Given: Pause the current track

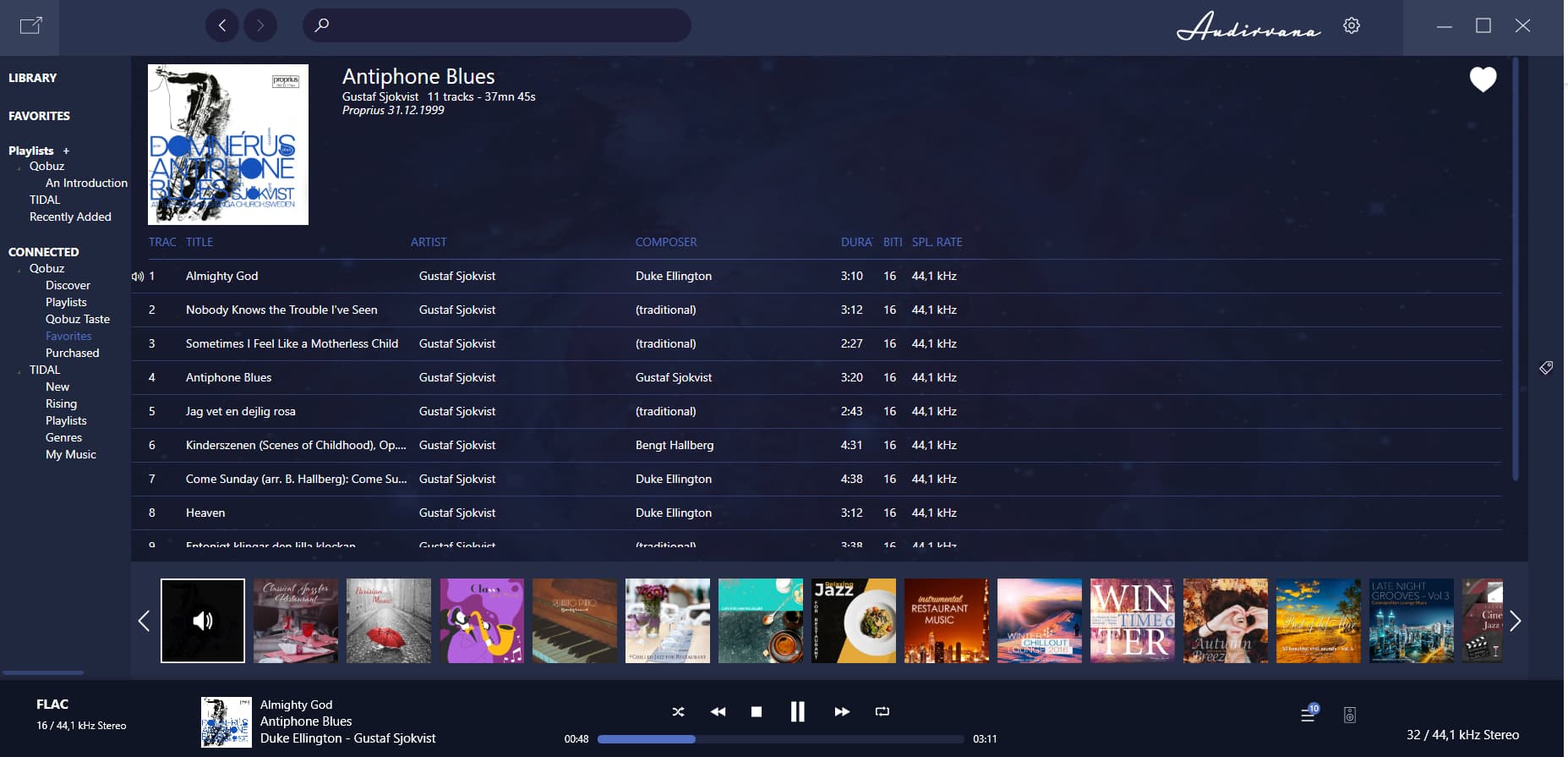Looking at the screenshot, I should pyautogui.click(x=797, y=712).
